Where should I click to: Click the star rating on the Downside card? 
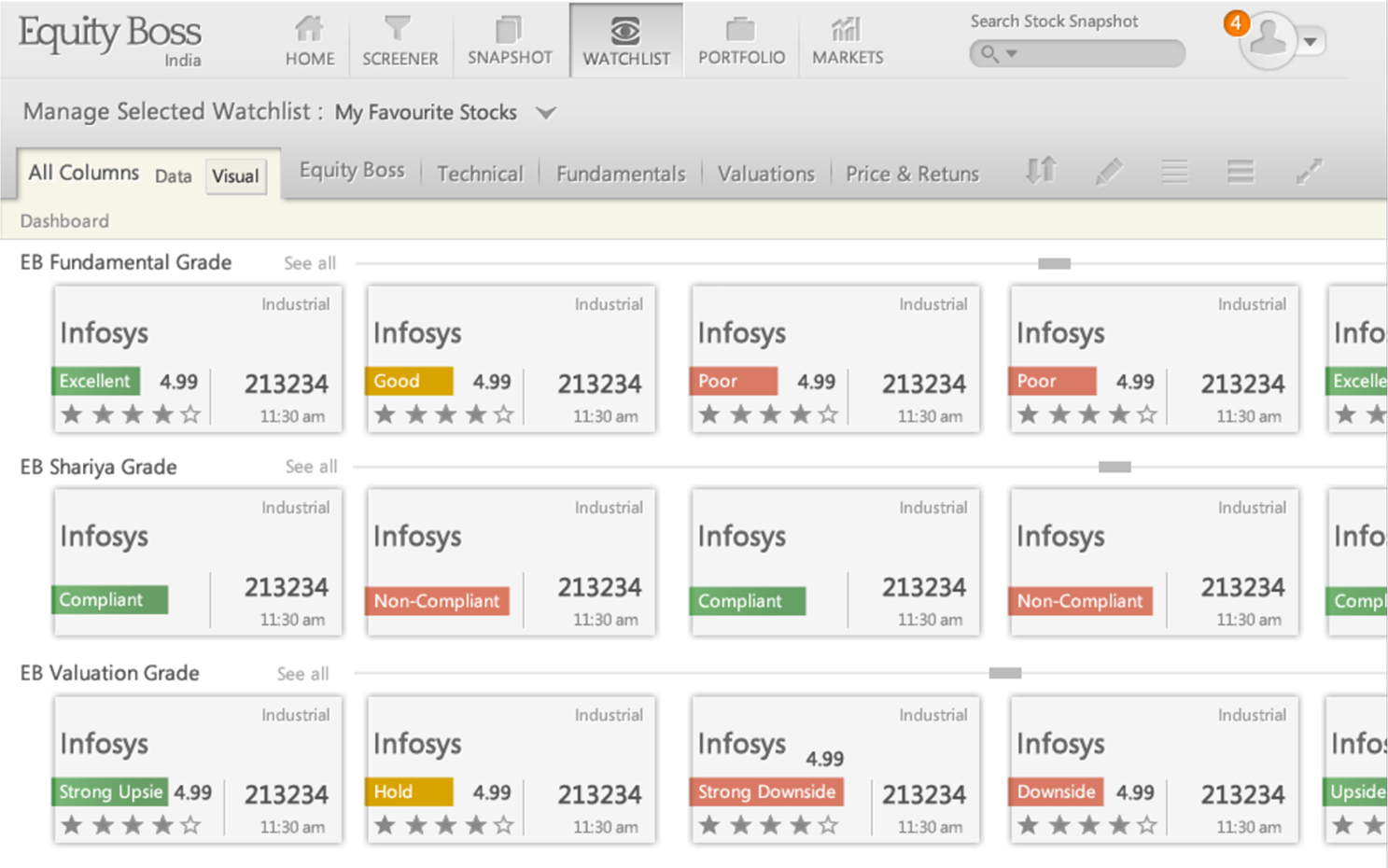point(1087,825)
